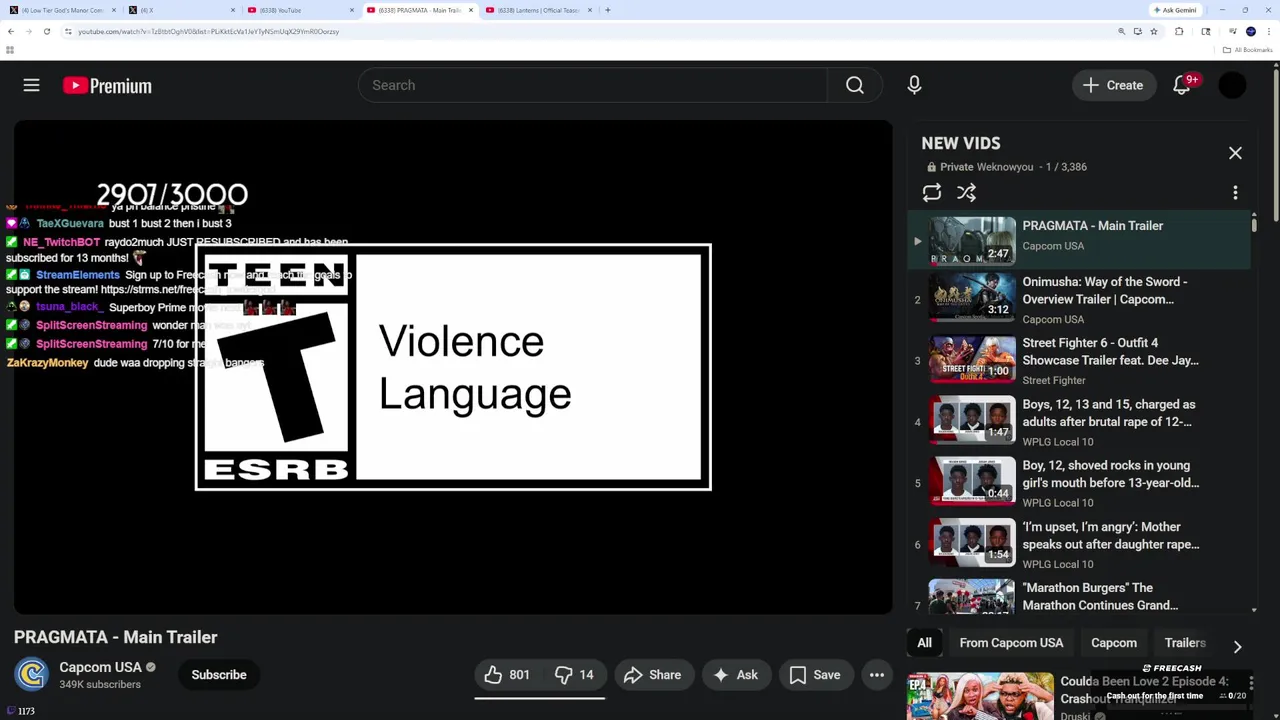This screenshot has height=720, width=1280.
Task: Open 'I'm upset, I'm angry' video
Action: click(1080, 544)
